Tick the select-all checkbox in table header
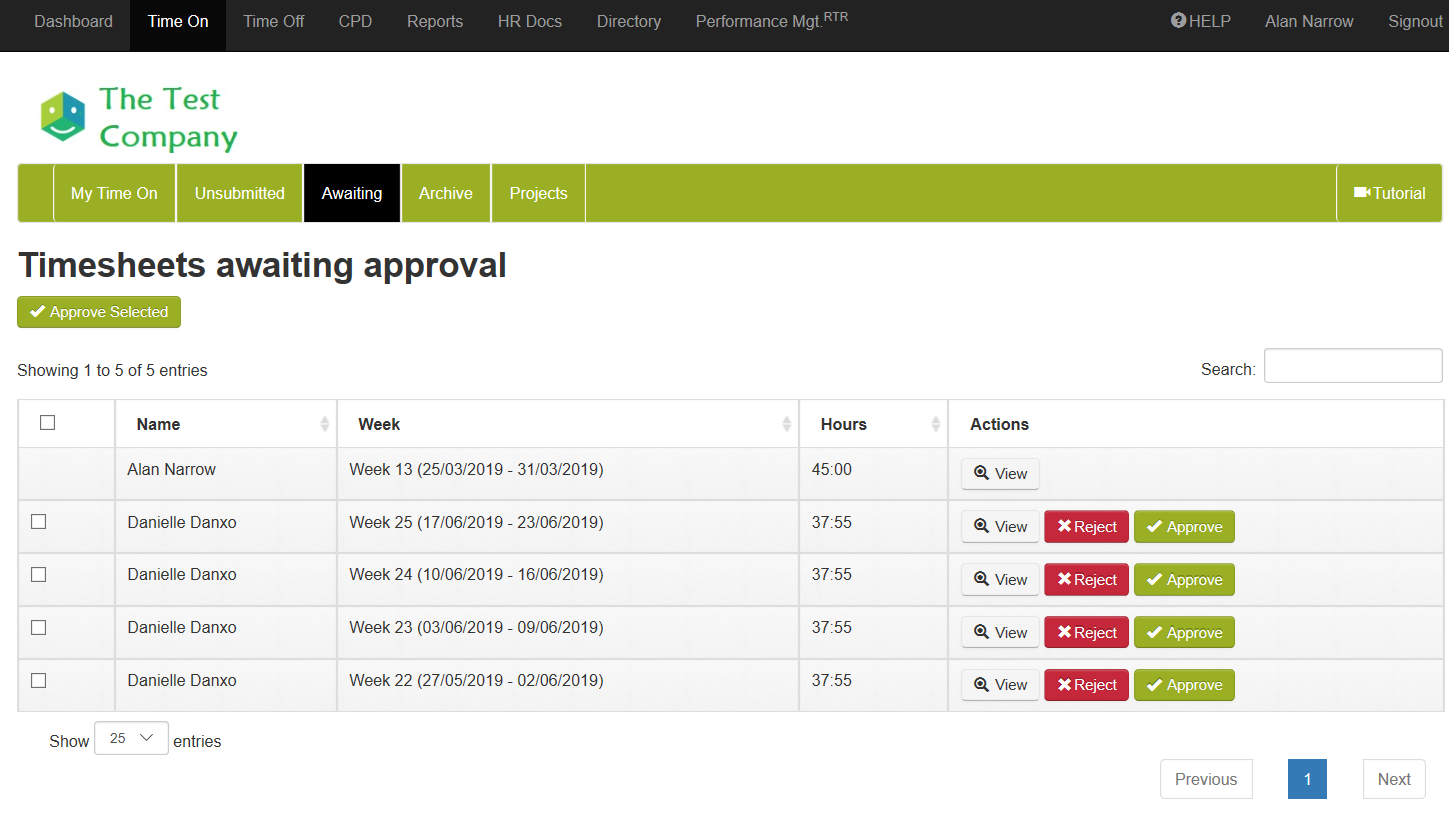The height and width of the screenshot is (815, 1449). pyautogui.click(x=47, y=423)
